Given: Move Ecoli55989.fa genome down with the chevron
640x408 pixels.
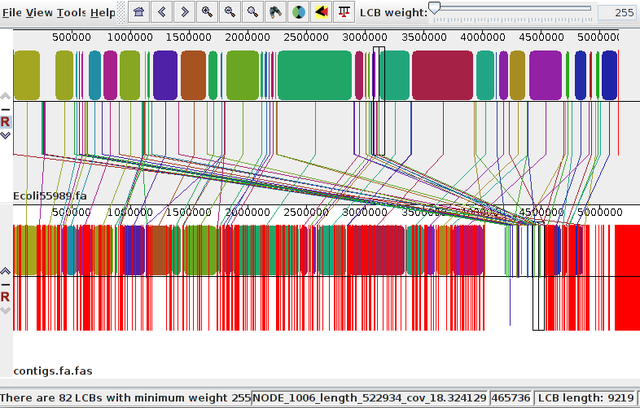Looking at the screenshot, I should click(x=5, y=135).
